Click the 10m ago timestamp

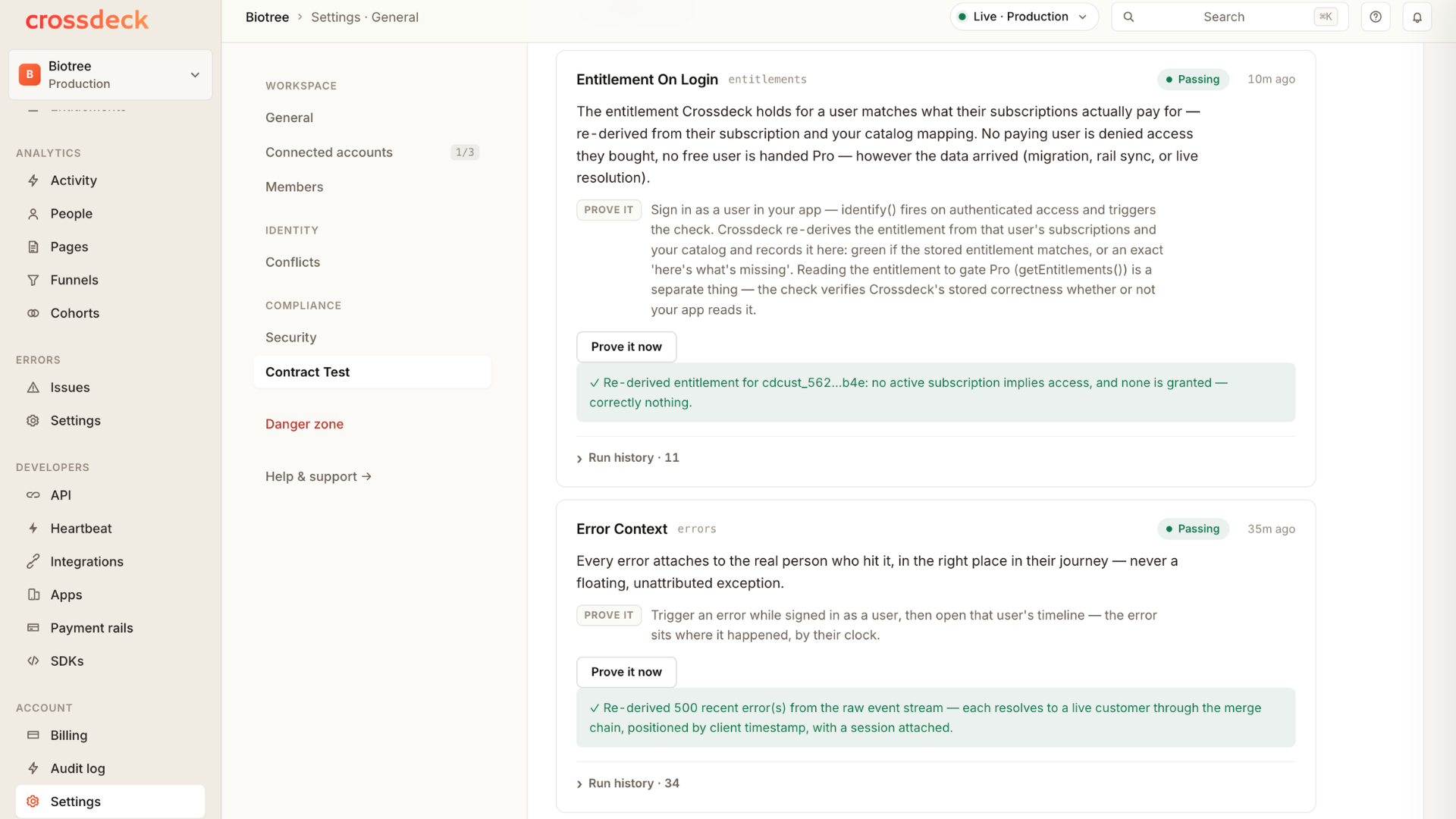point(1272,79)
